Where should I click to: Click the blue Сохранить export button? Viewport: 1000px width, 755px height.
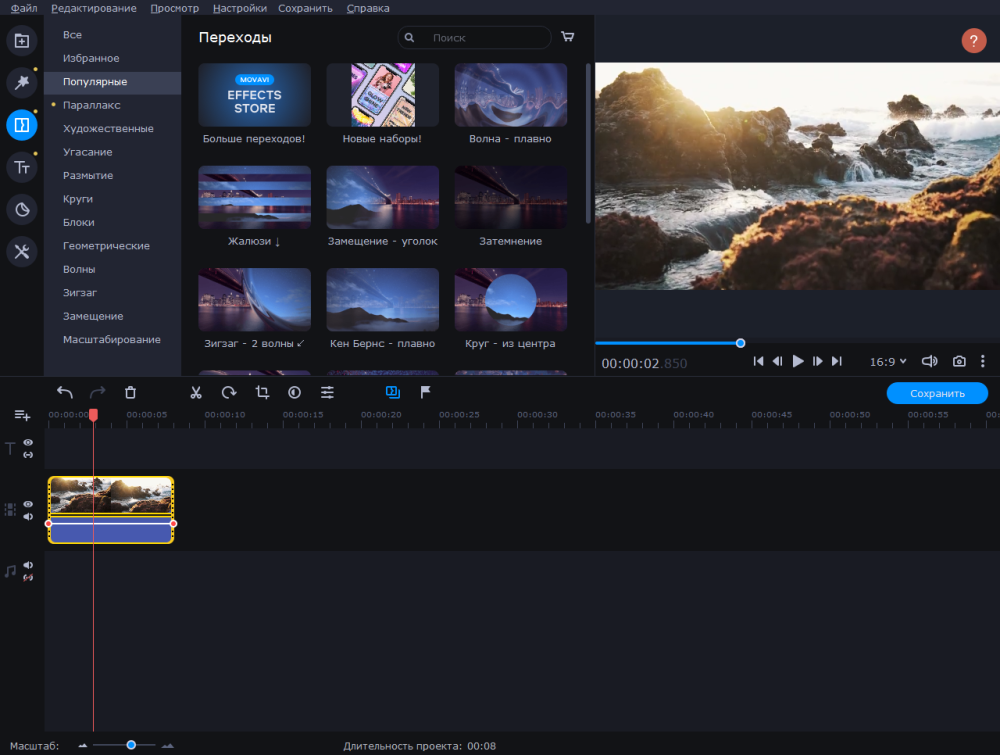[x=937, y=393]
